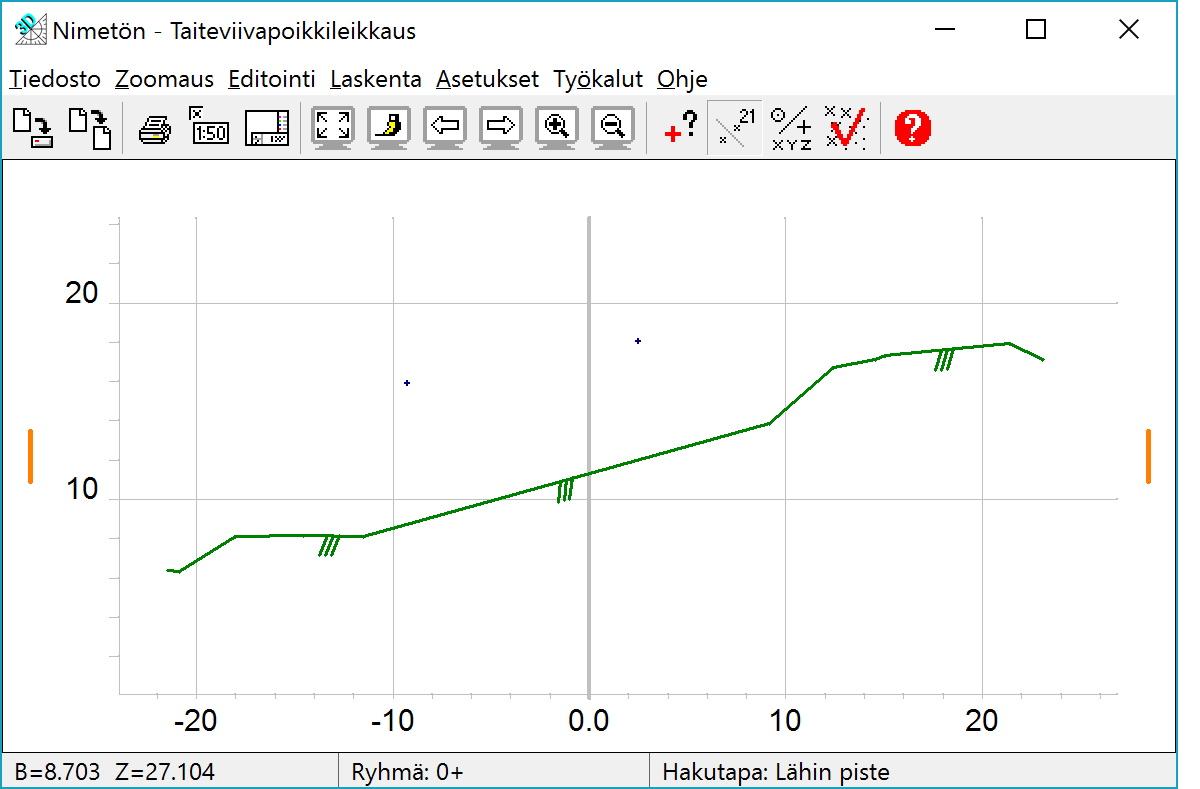
Task: Open the 1:50 scale setting tool
Action: [x=209, y=128]
